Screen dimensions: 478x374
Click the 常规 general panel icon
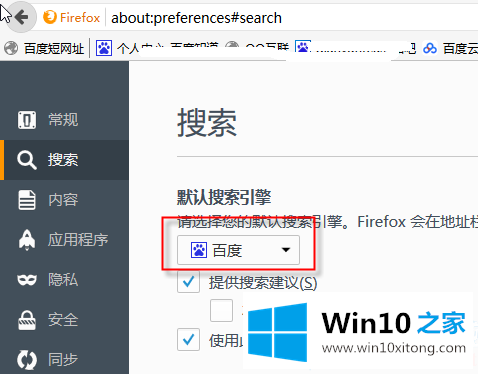coord(27,120)
